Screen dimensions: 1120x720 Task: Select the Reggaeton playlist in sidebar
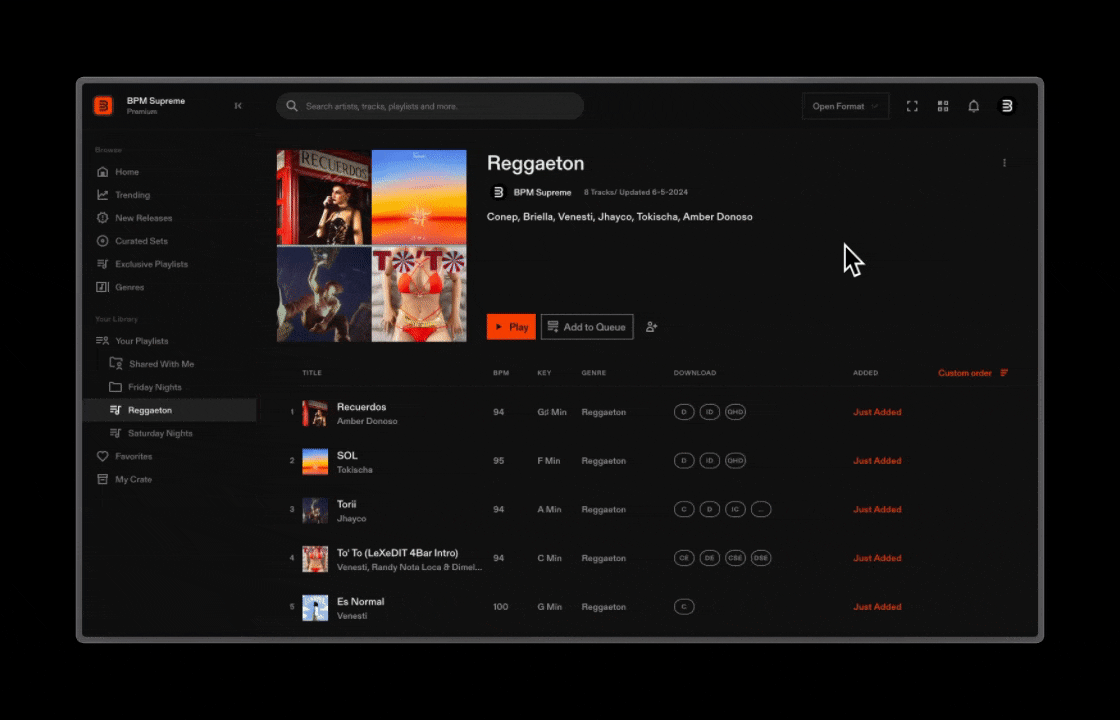pyautogui.click(x=169, y=410)
